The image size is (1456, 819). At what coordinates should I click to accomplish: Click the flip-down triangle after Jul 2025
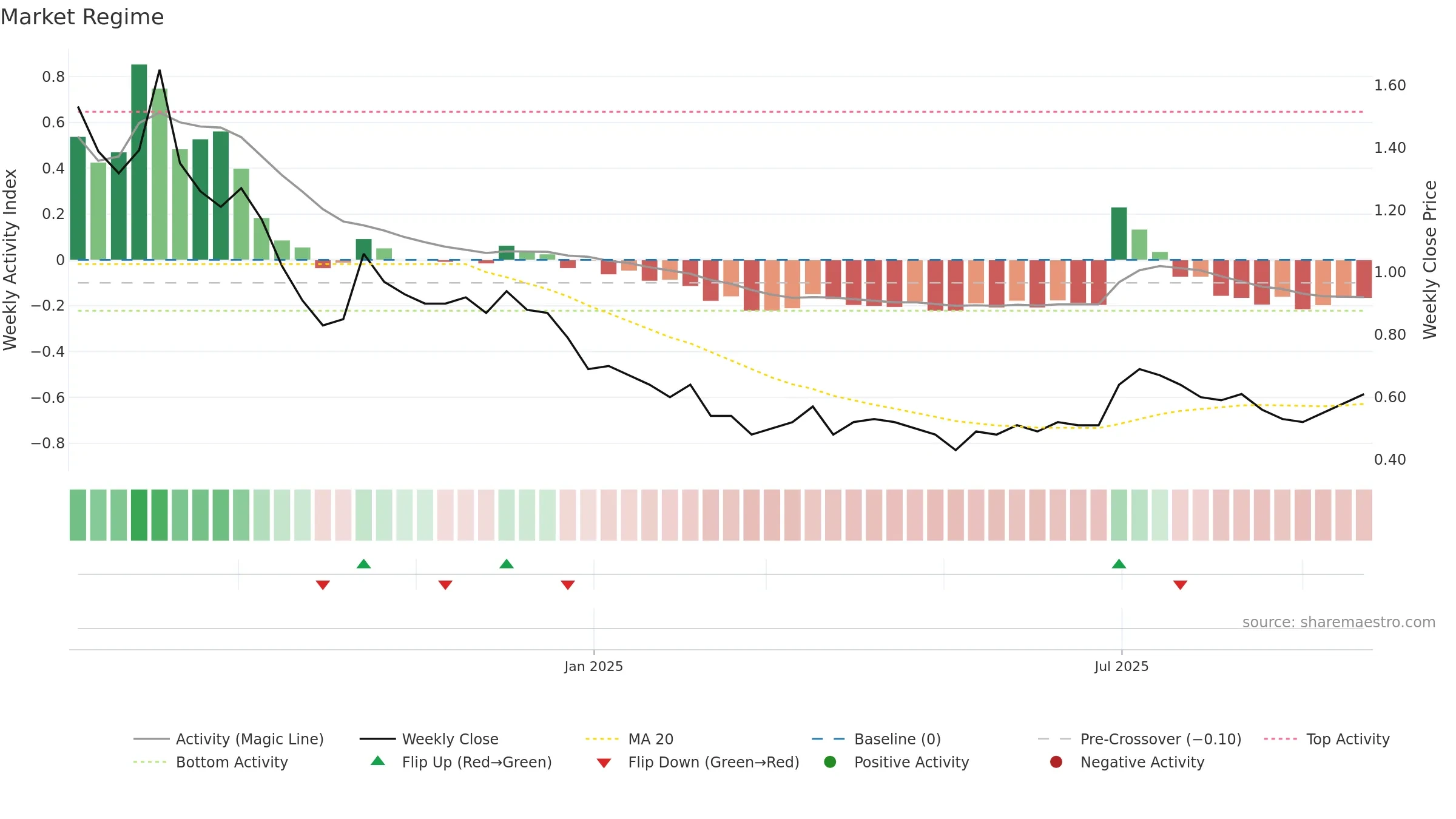pyautogui.click(x=1180, y=585)
